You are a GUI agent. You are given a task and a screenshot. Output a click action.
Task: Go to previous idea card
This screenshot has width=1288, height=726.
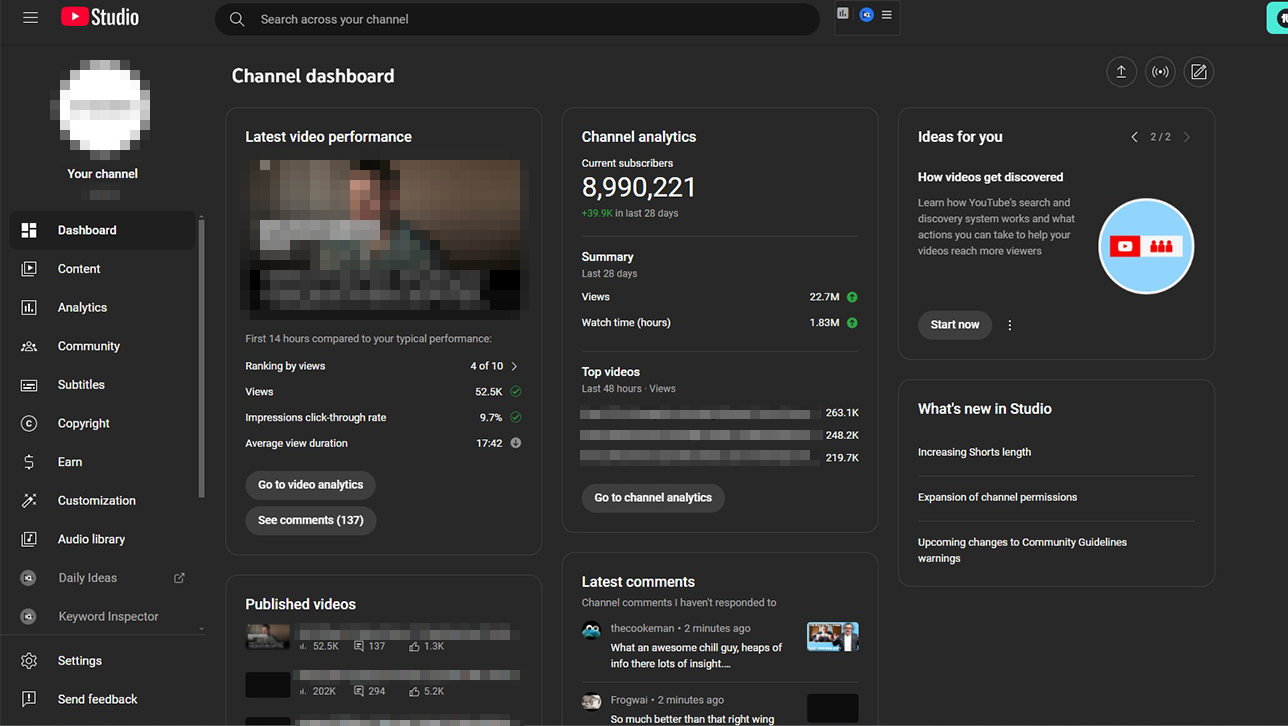pos(1134,137)
